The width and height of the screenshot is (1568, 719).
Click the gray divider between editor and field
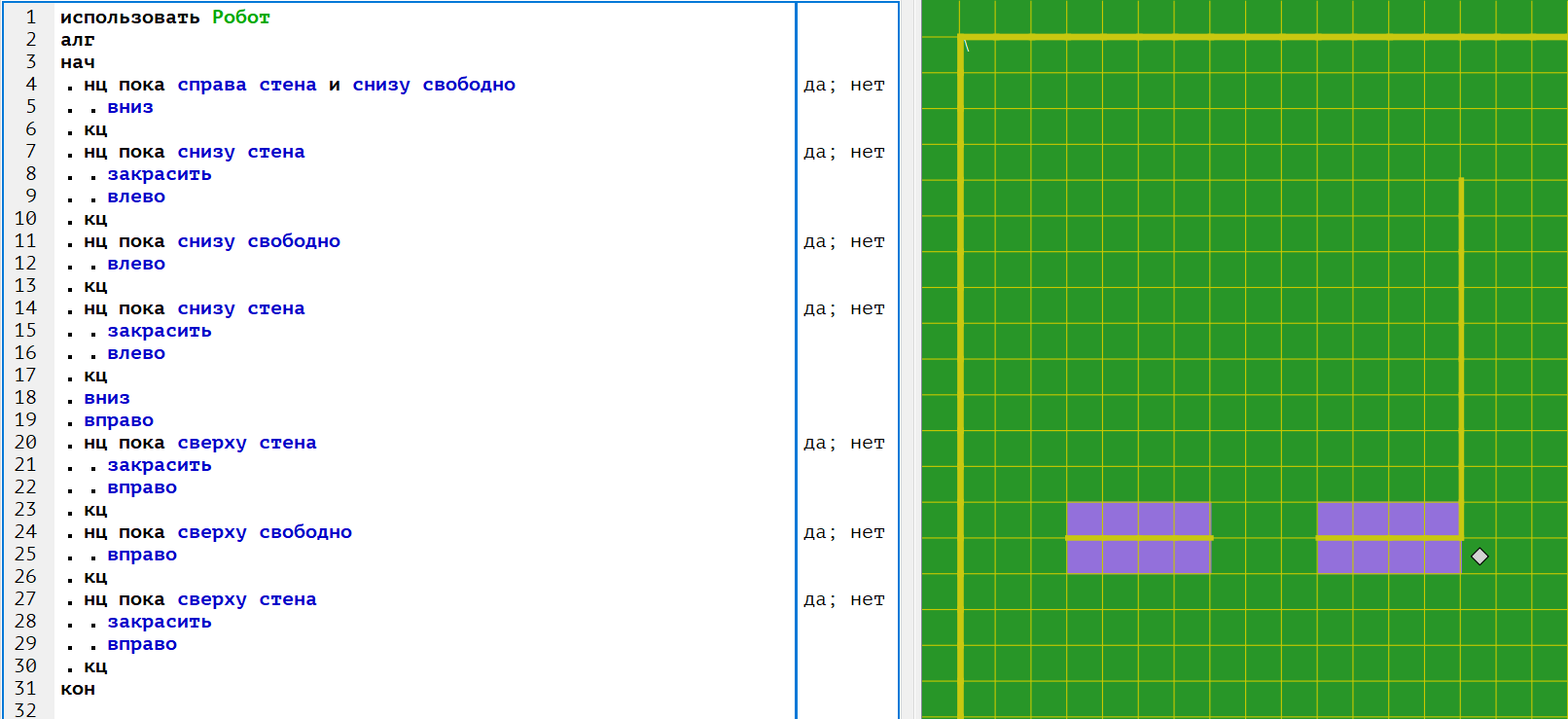909,360
